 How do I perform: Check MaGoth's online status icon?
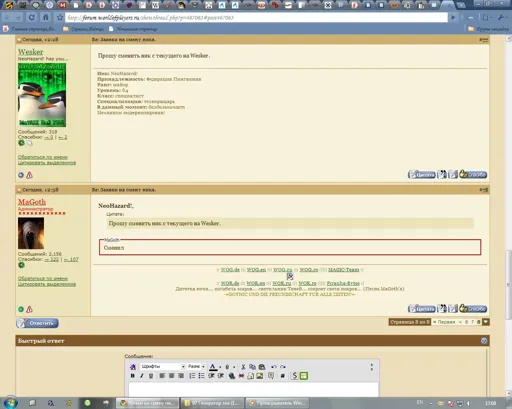click(x=21, y=309)
